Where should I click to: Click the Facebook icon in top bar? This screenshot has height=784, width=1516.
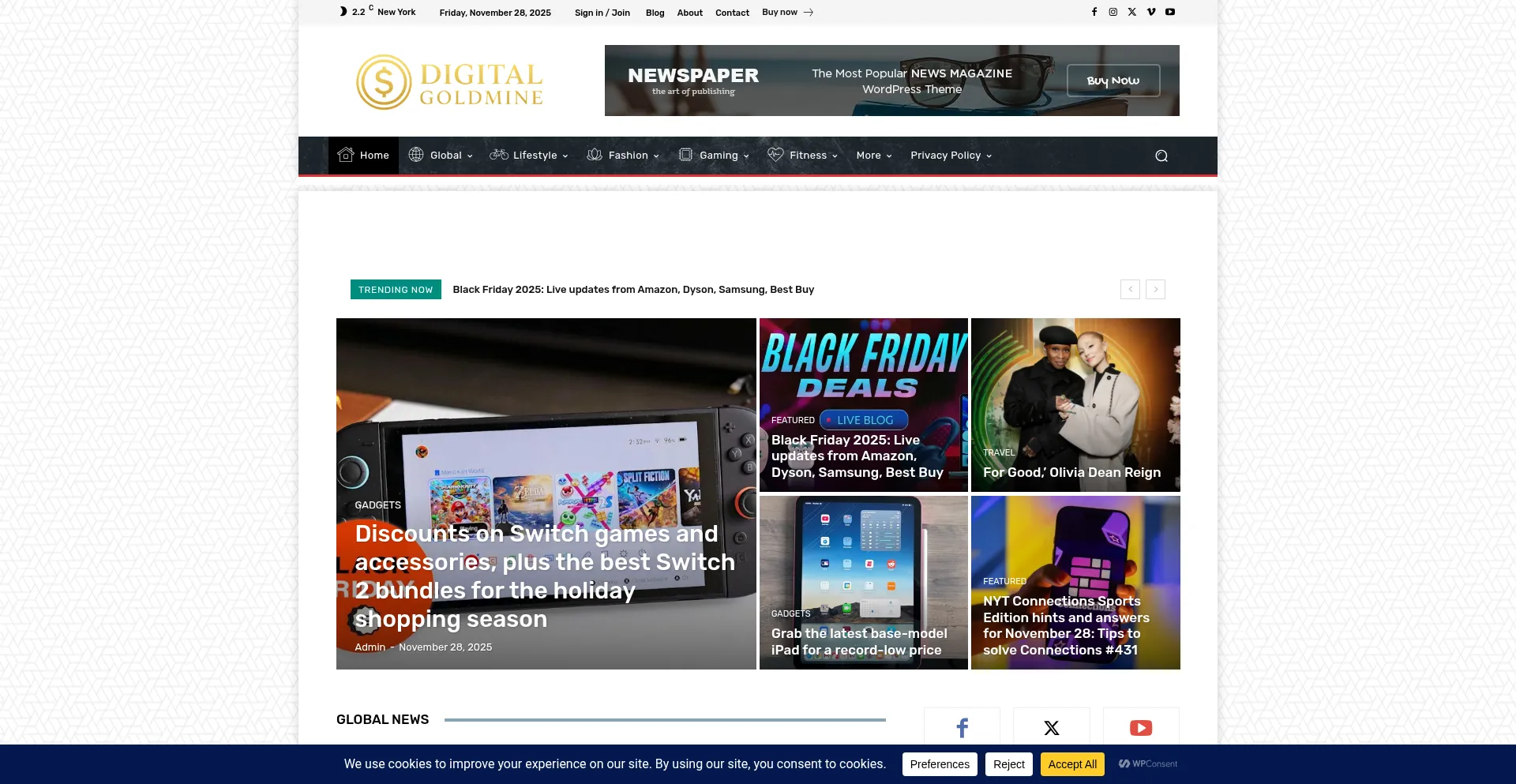point(1094,12)
